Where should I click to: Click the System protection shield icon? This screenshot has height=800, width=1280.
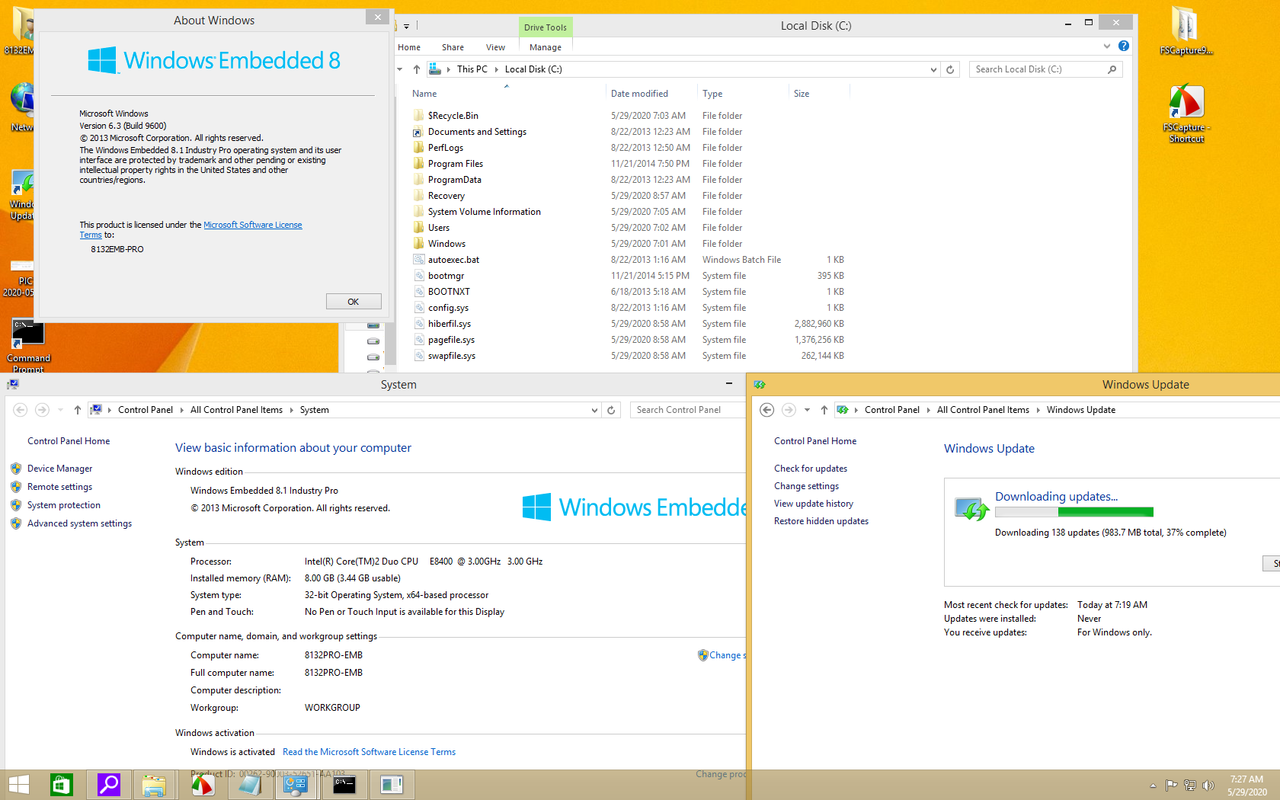[16, 505]
